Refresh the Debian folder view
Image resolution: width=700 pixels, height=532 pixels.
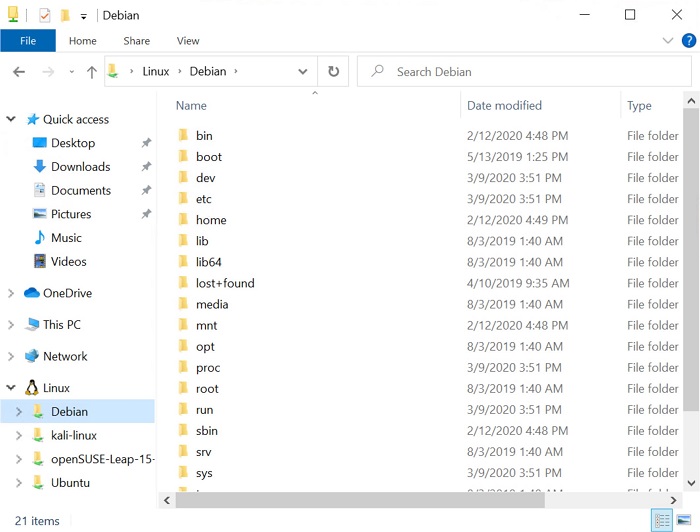point(333,71)
